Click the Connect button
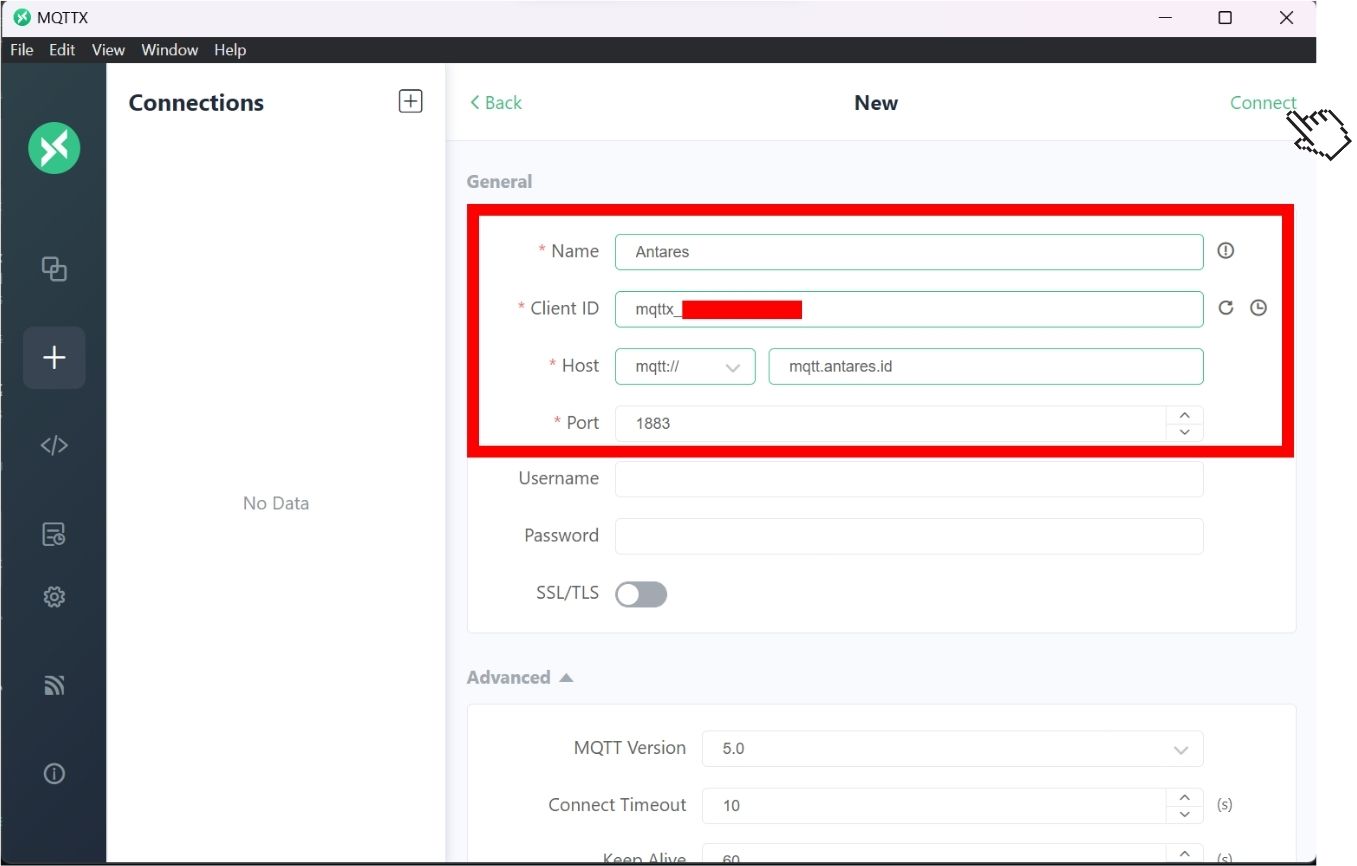Viewport: 1357px width, 866px height. pyautogui.click(x=1263, y=102)
